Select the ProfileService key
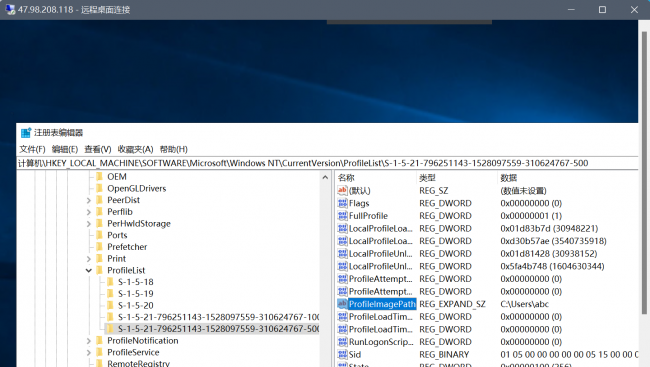 pos(133,352)
